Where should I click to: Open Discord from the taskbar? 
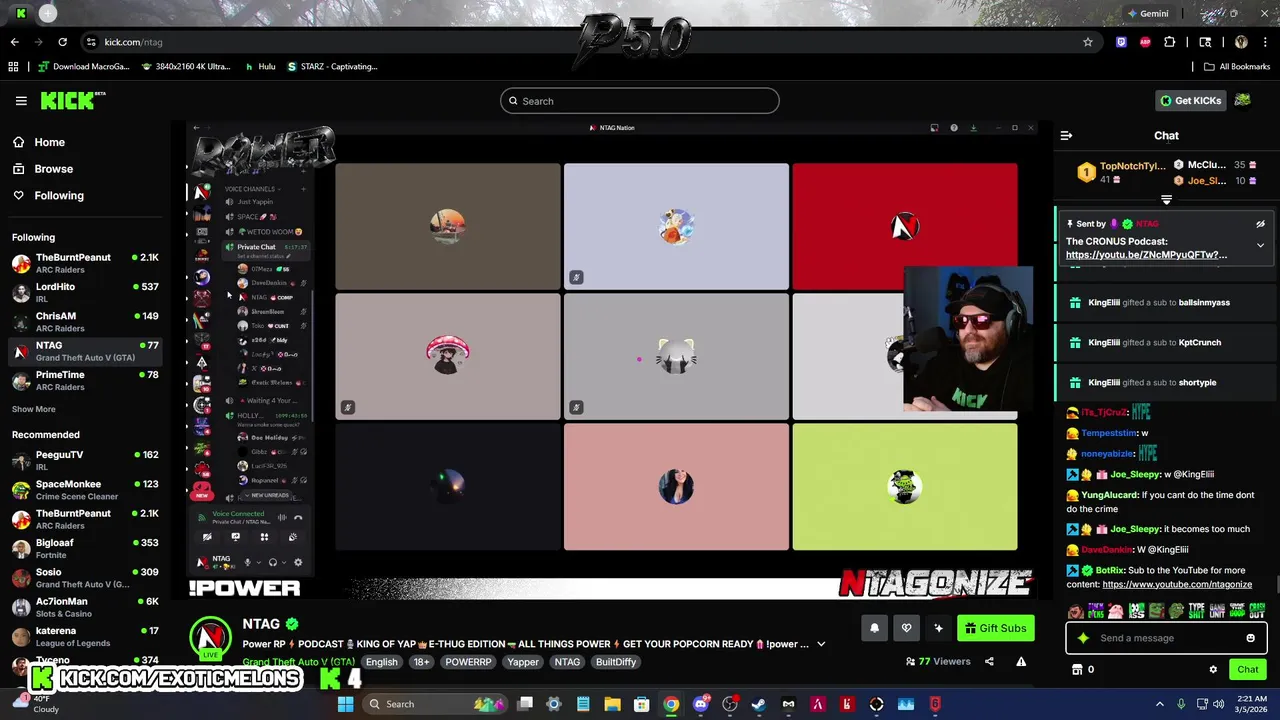[x=701, y=704]
